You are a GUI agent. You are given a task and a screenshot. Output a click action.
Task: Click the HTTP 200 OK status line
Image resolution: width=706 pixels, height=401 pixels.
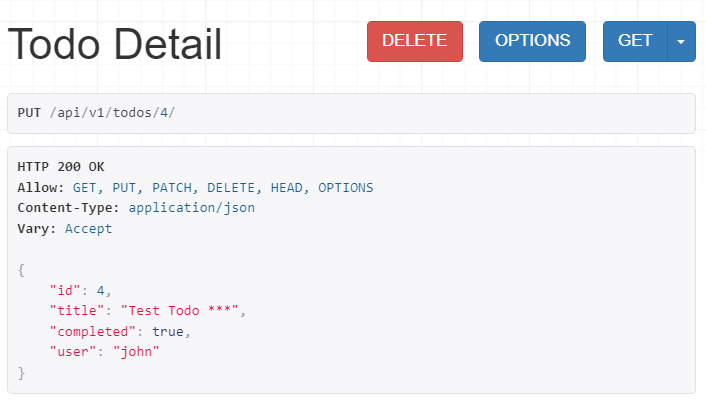61,167
